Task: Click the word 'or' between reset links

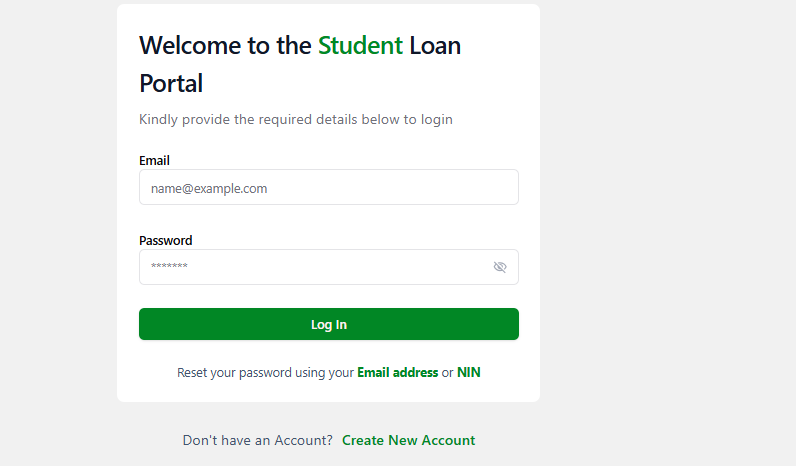Action: (x=447, y=372)
